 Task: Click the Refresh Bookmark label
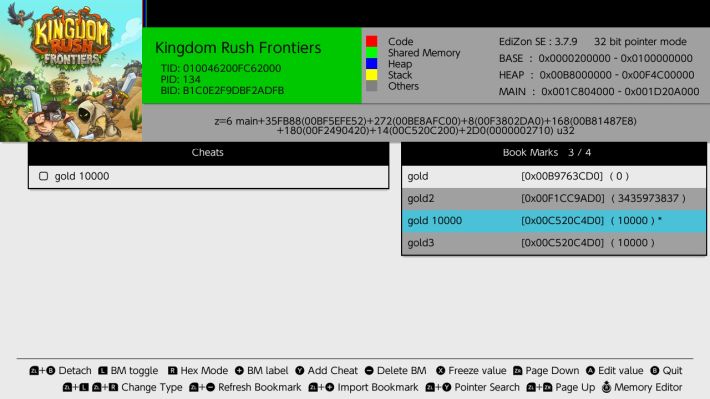point(259,387)
